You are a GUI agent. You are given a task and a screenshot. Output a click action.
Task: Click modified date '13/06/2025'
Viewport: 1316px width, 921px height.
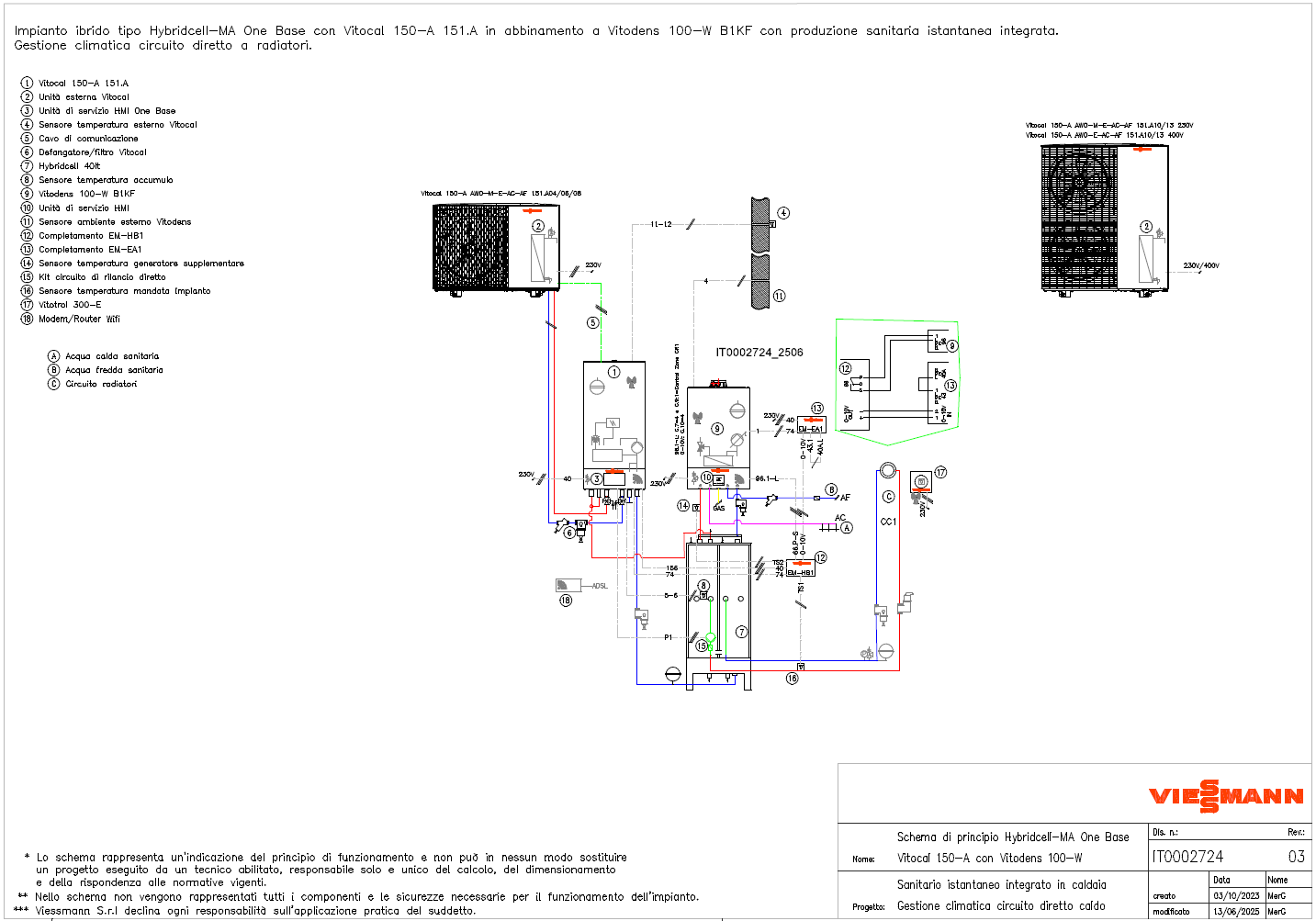click(x=1236, y=912)
